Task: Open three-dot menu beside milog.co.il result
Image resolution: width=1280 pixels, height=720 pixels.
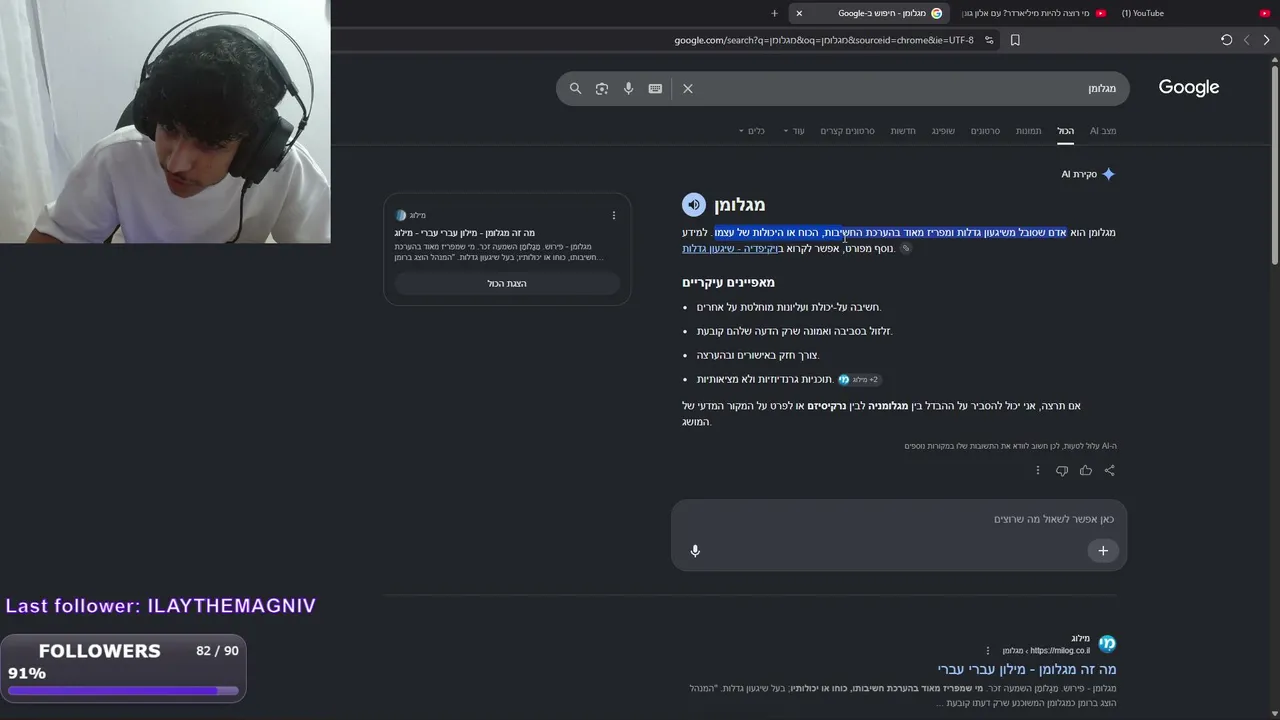Action: pyautogui.click(x=988, y=650)
